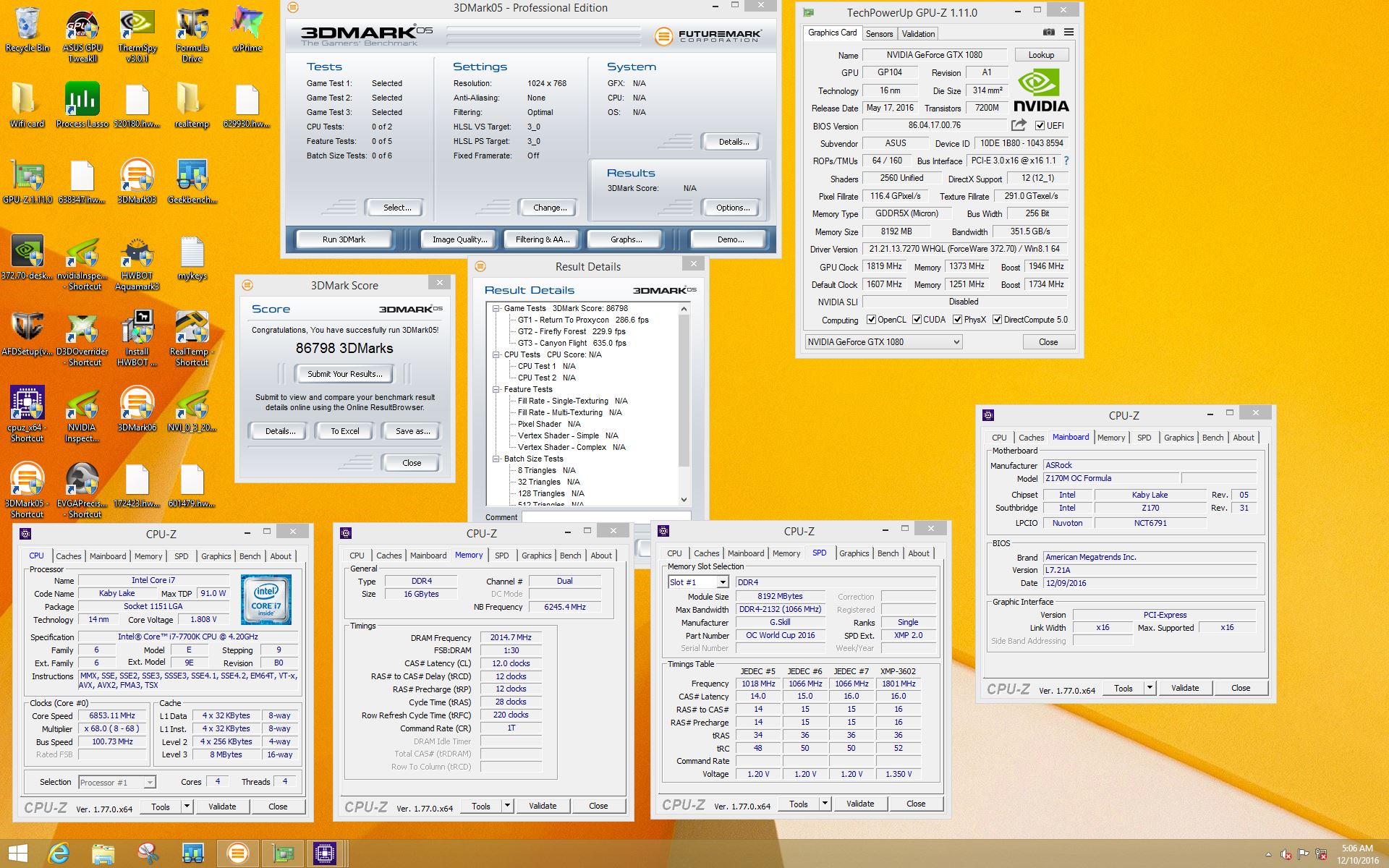Open the Windows Start button
This screenshot has height=868, width=1389.
[x=17, y=854]
